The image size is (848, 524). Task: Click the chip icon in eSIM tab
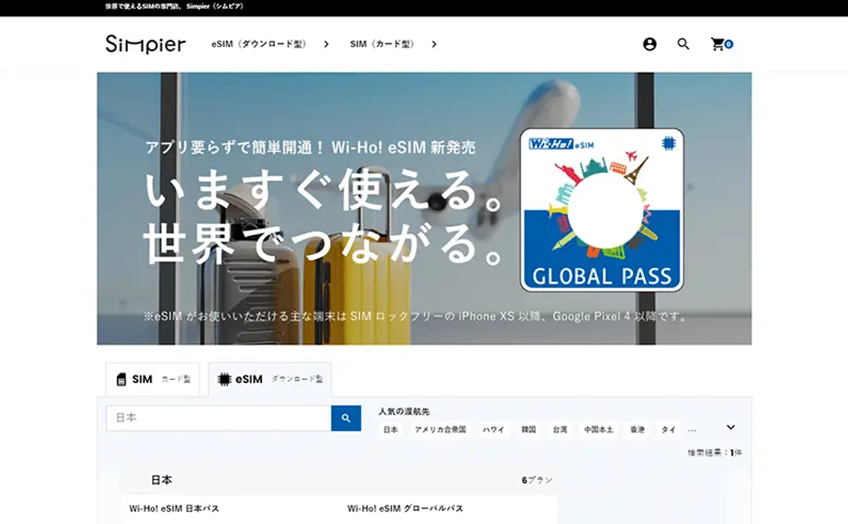[x=224, y=379]
